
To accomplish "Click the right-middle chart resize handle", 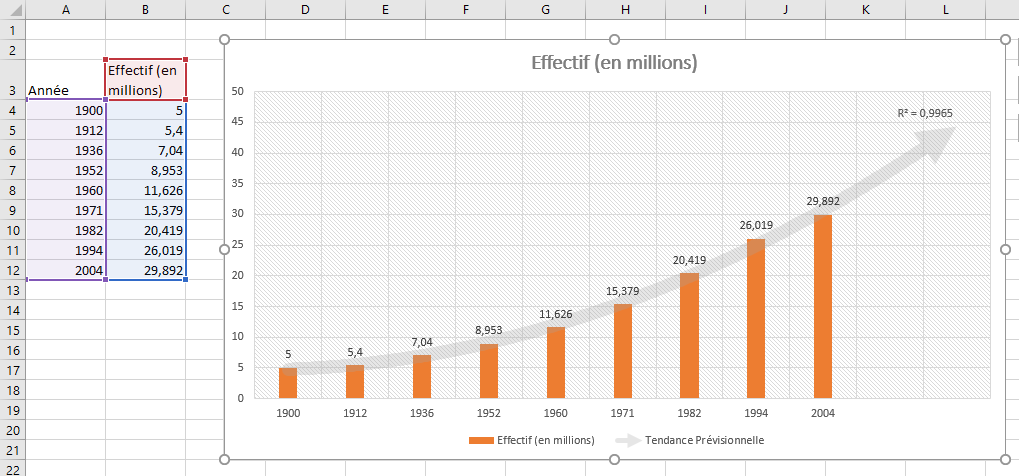I will 1005,250.
